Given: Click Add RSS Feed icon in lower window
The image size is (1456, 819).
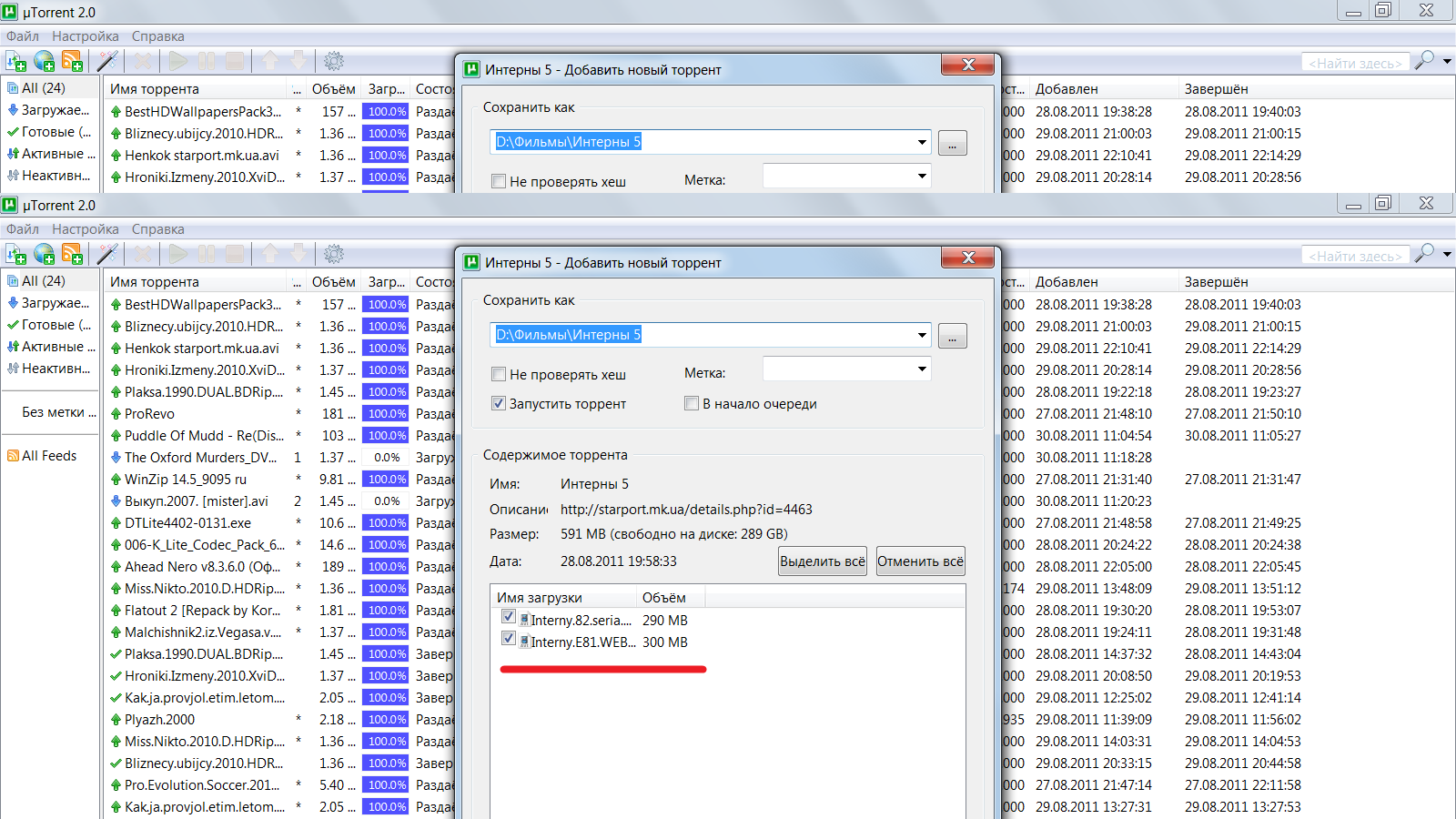Looking at the screenshot, I should pos(72,254).
